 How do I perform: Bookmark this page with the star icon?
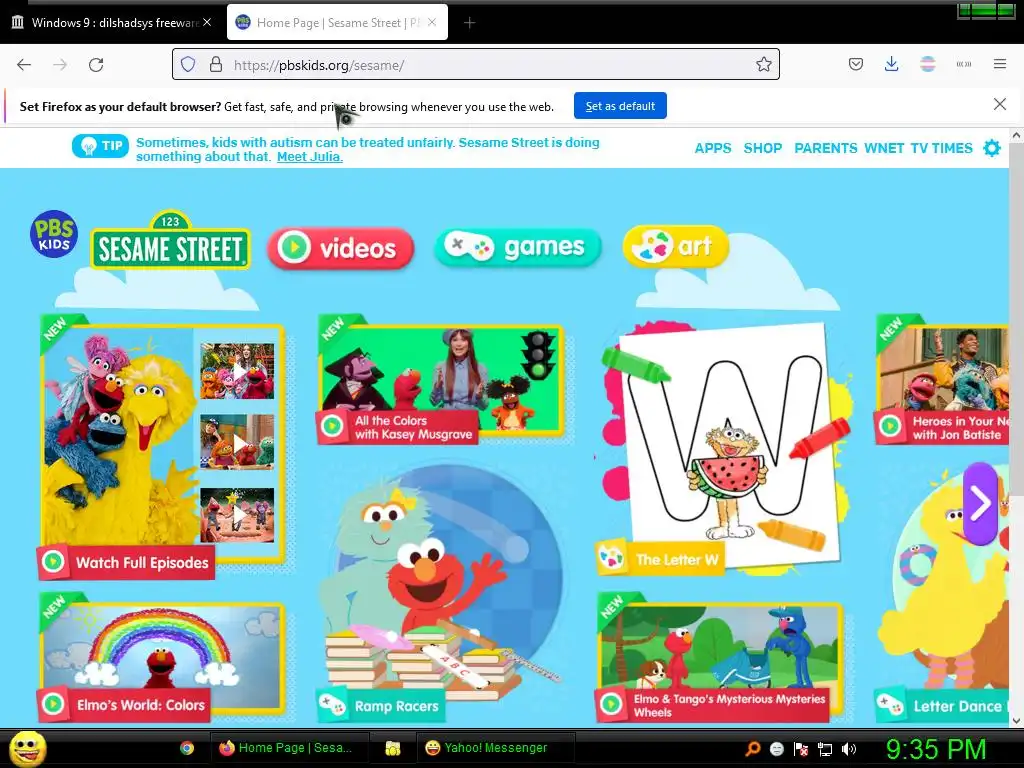point(763,65)
